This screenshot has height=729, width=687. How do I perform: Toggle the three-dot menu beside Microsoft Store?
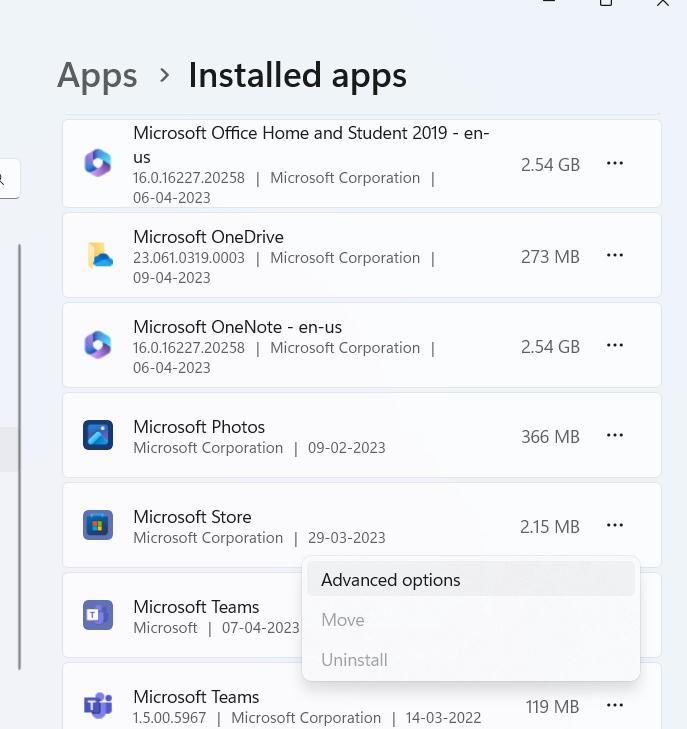(x=615, y=525)
